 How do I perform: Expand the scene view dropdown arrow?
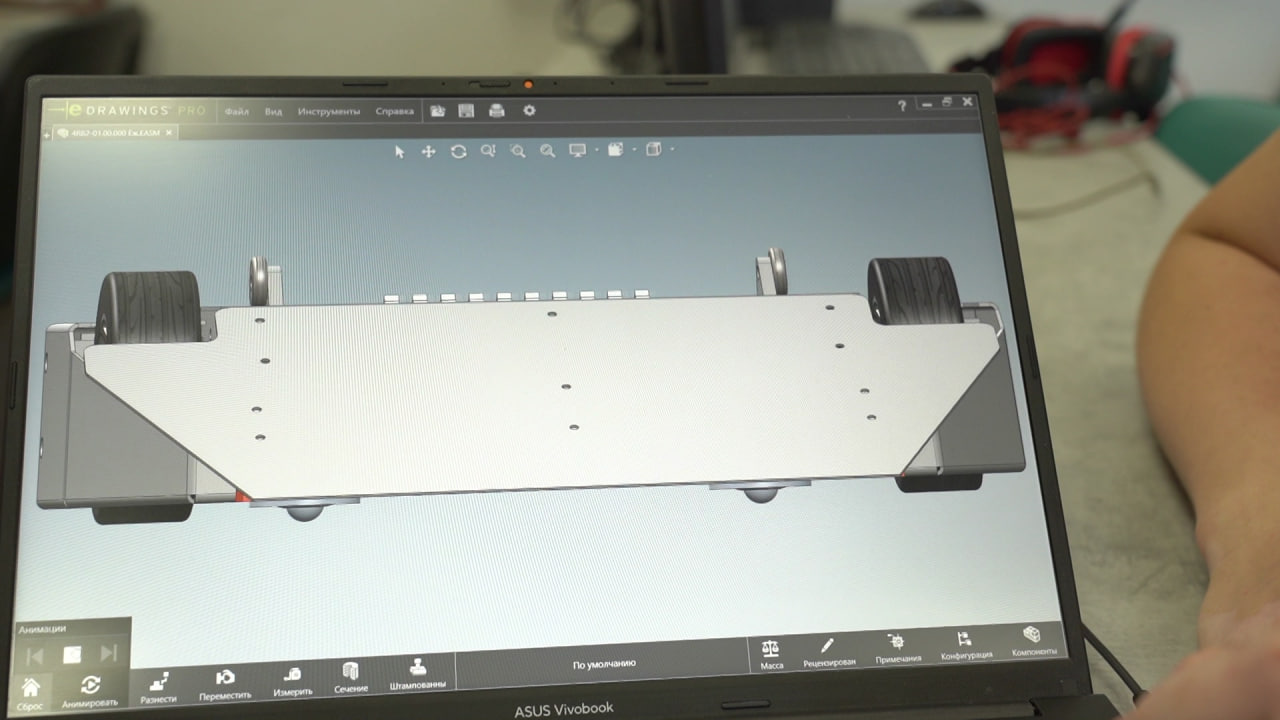click(x=634, y=150)
